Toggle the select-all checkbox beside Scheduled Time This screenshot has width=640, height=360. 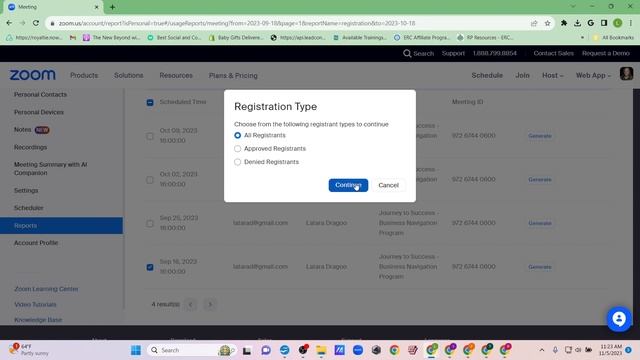click(150, 102)
